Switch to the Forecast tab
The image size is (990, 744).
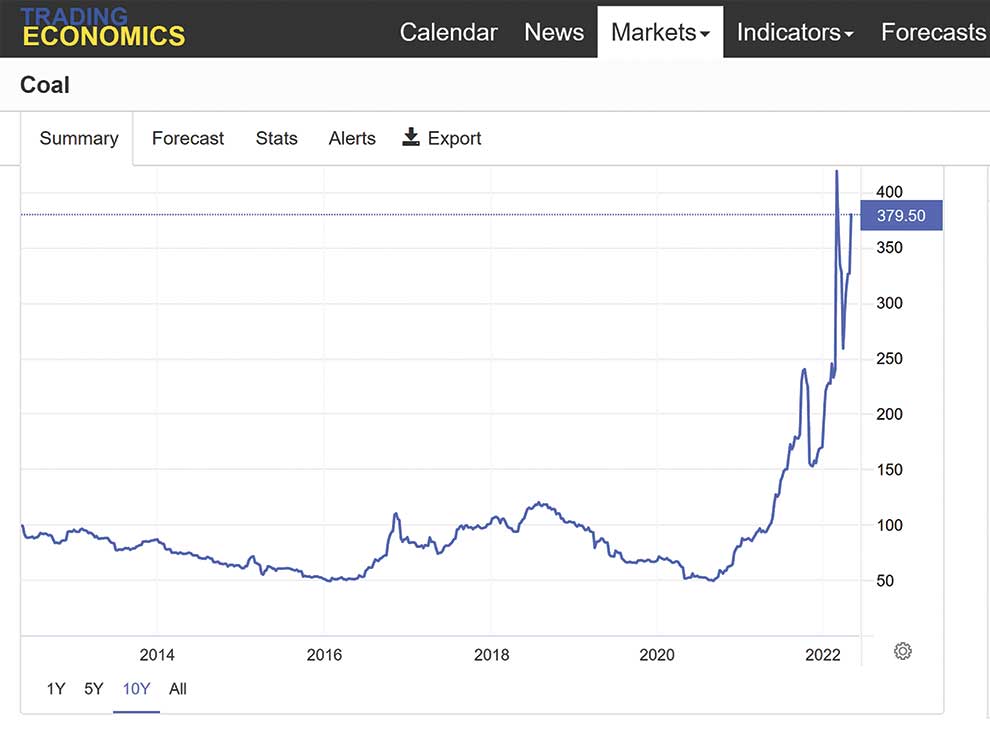[188, 139]
